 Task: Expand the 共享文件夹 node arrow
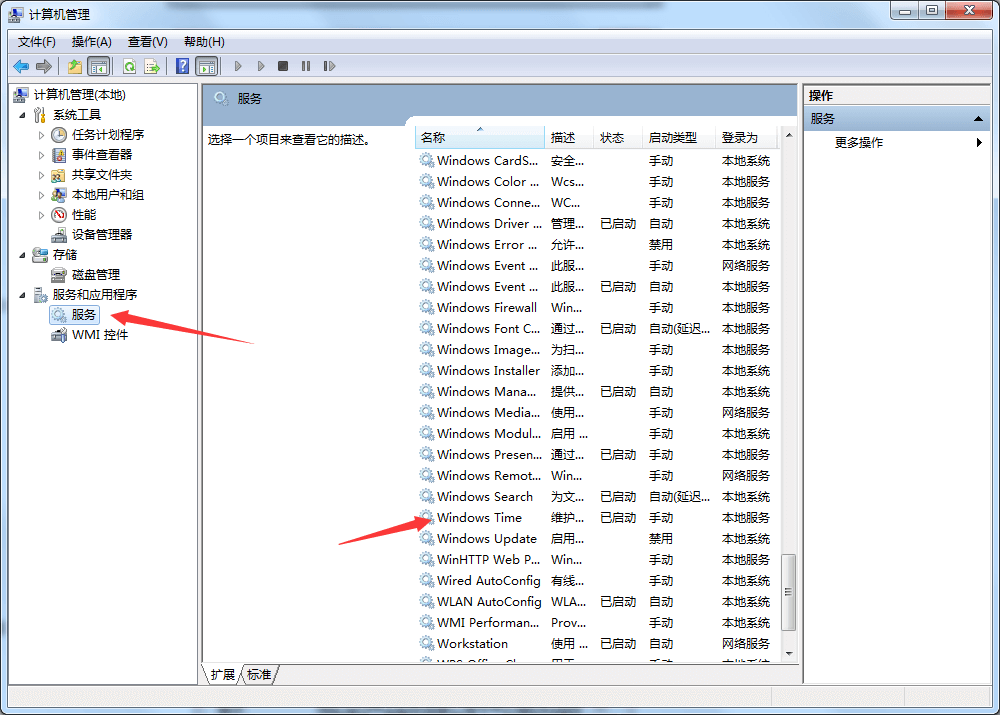41,175
